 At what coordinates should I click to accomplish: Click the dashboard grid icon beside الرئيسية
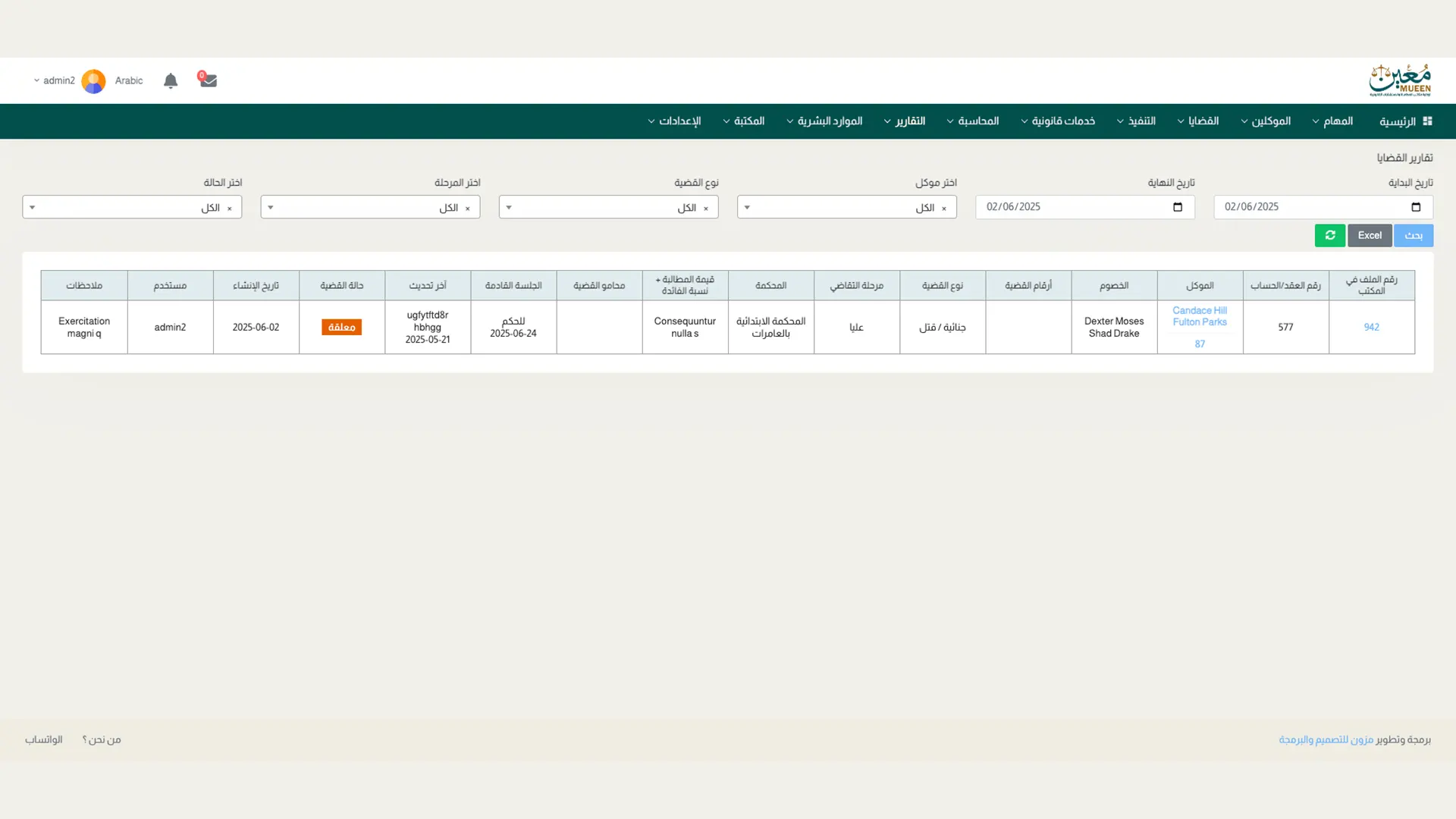[1427, 121]
